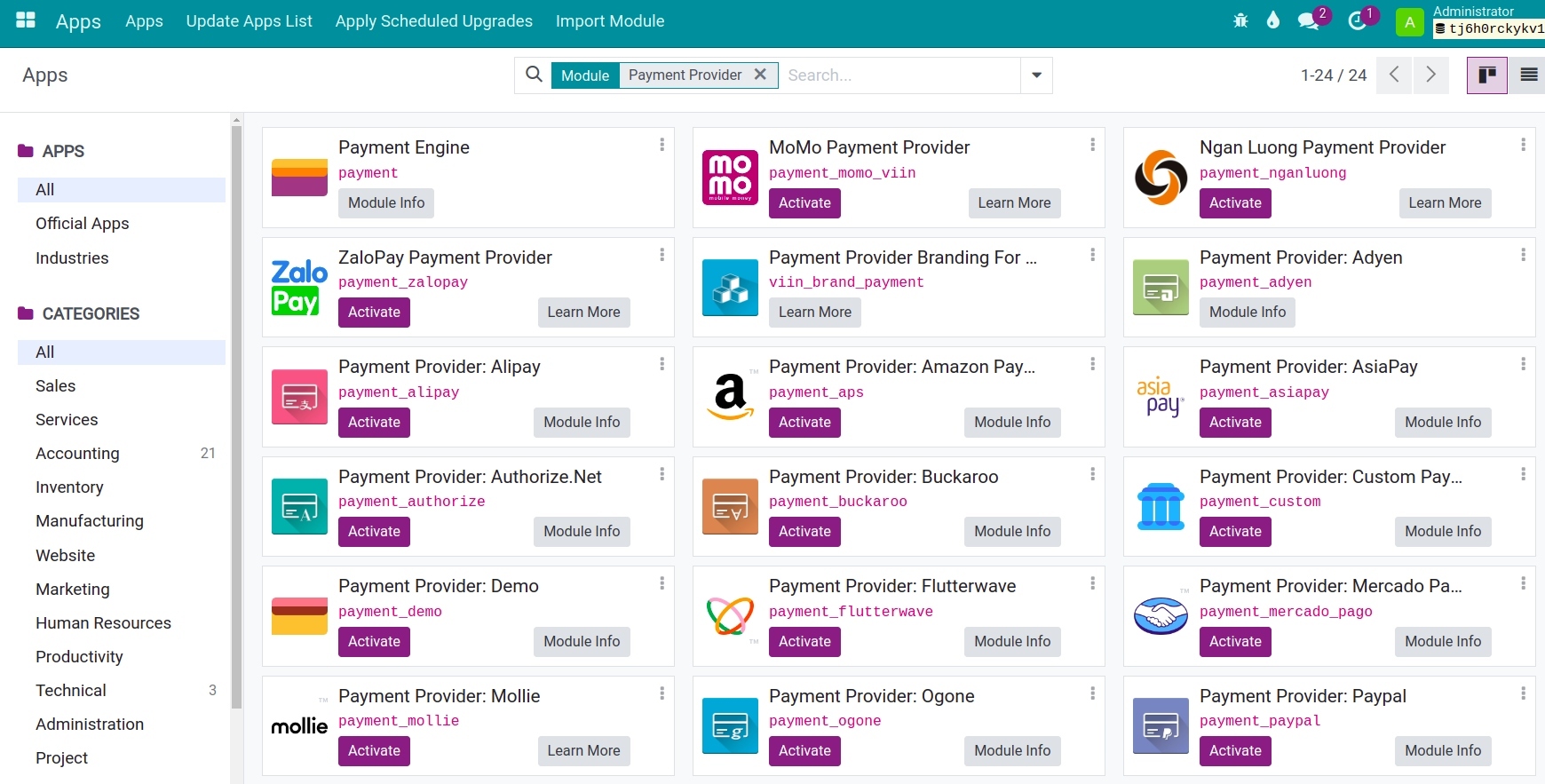Click the teal Authorize.Net module icon
Image resolution: width=1545 pixels, height=784 pixels.
(299, 507)
